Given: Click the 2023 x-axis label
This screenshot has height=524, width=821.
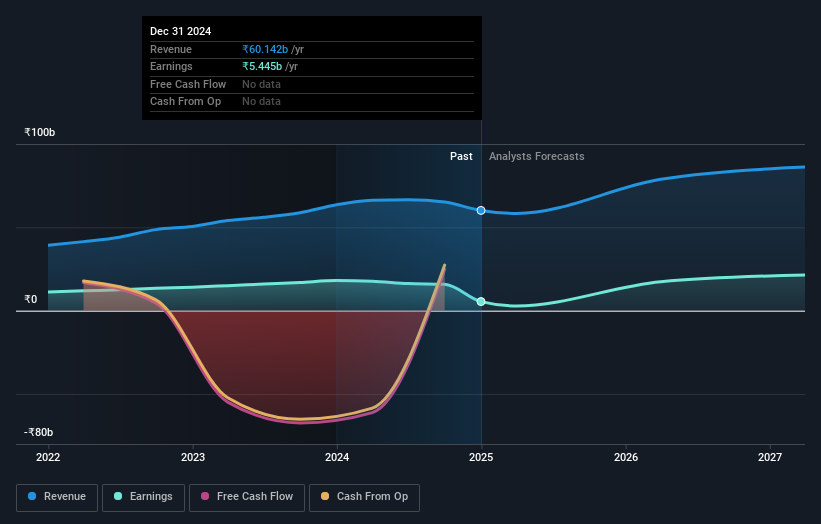Looking at the screenshot, I should click(193, 458).
